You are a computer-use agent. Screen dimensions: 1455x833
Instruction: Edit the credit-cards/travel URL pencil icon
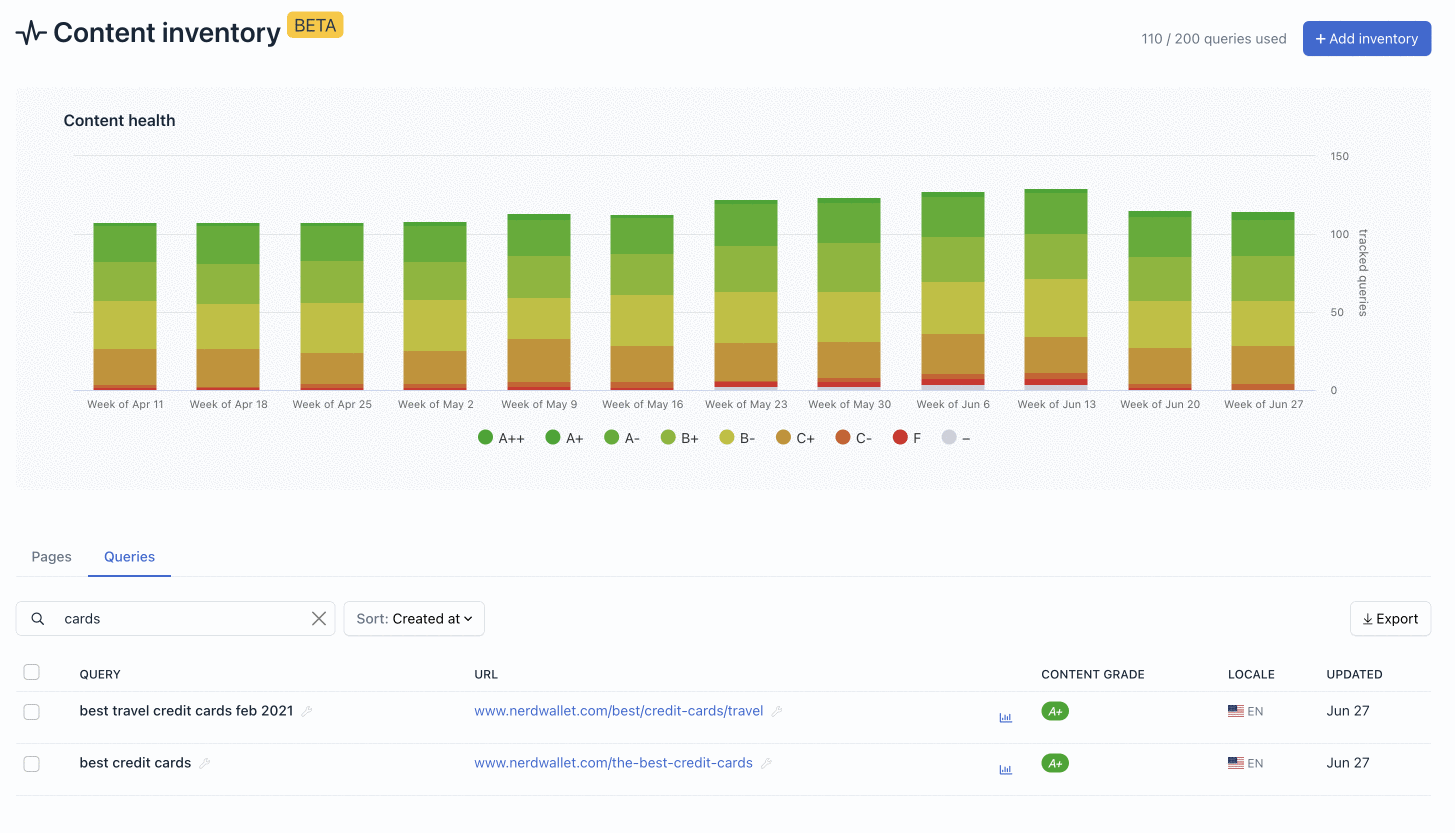[777, 711]
